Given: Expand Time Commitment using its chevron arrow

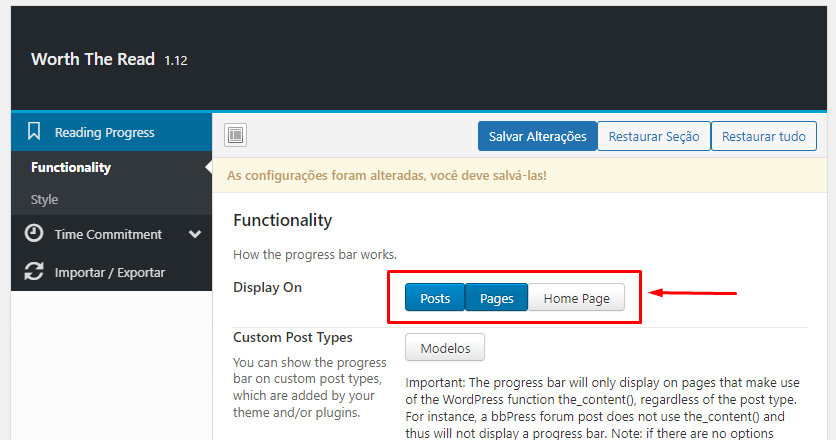Looking at the screenshot, I should (194, 235).
